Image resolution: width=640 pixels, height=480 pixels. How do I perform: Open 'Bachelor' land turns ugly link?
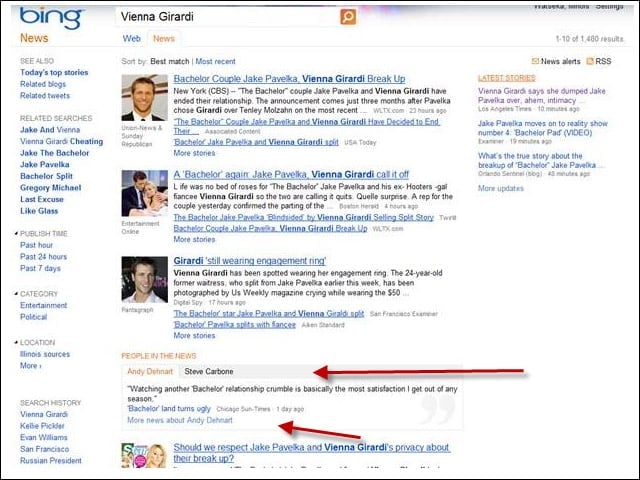[x=169, y=409]
